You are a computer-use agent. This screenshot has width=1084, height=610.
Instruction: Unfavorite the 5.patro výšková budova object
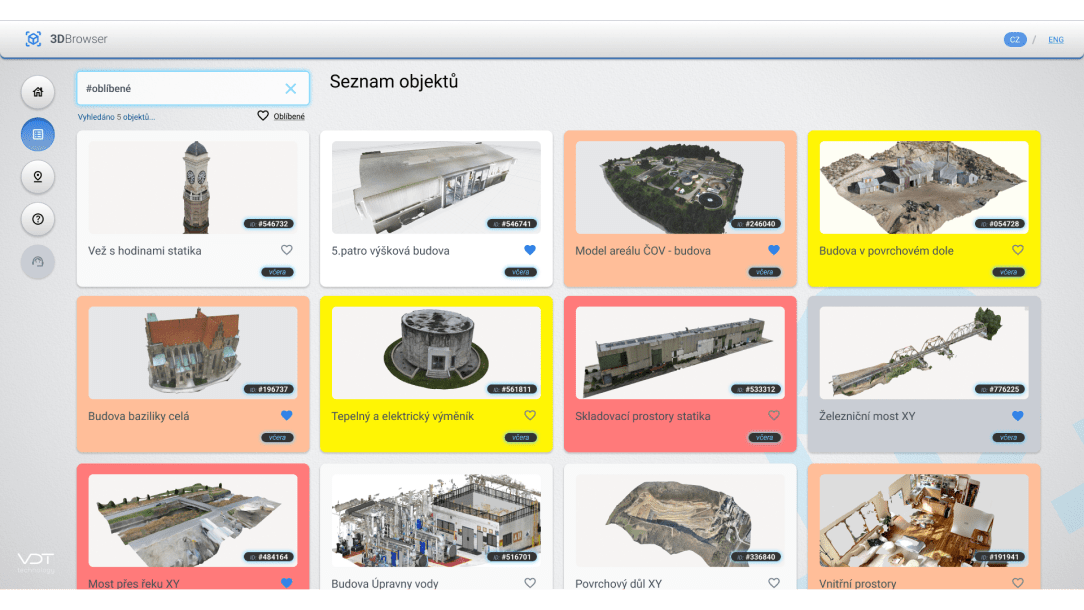[530, 250]
